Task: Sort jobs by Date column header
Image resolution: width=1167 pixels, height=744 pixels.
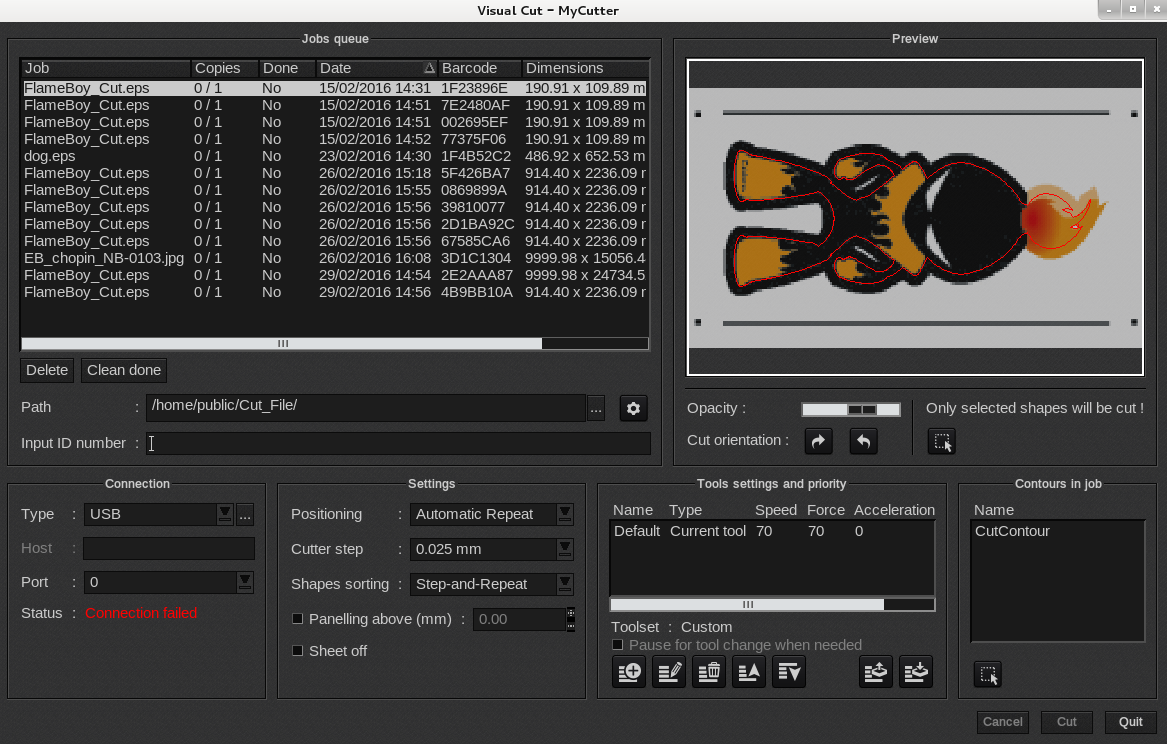Action: tap(377, 68)
